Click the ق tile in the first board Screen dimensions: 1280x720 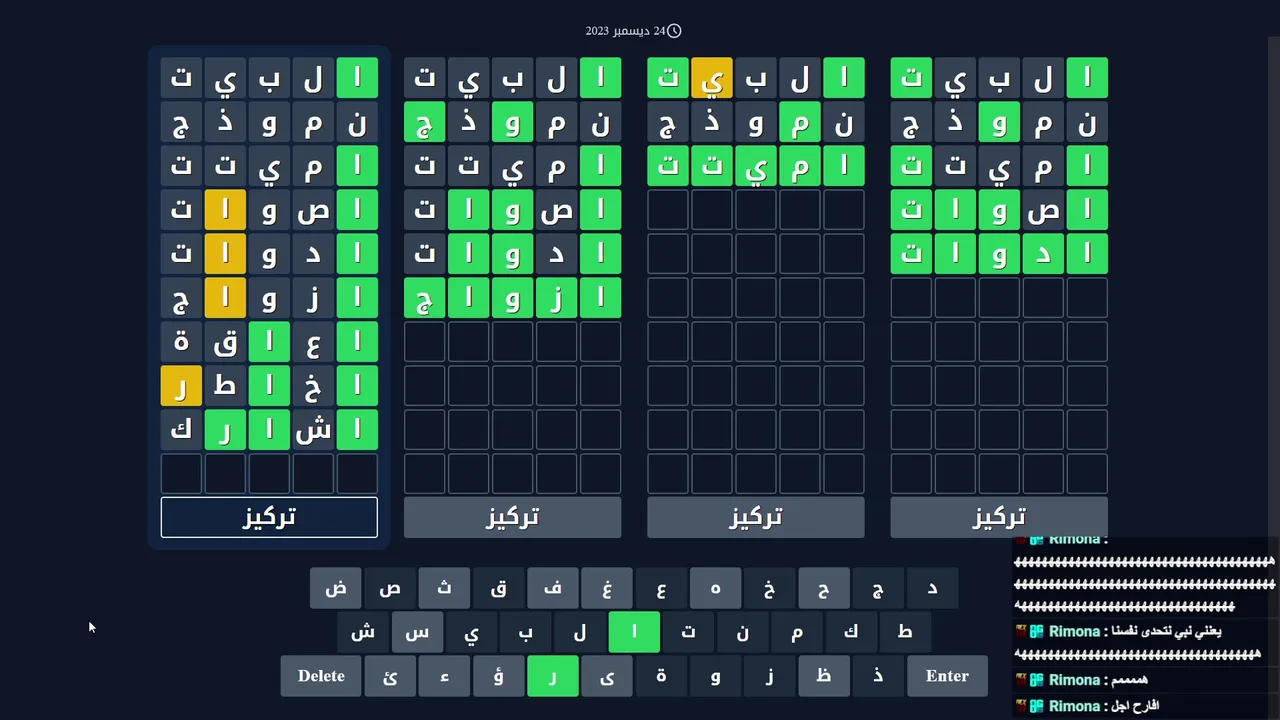[x=225, y=342]
